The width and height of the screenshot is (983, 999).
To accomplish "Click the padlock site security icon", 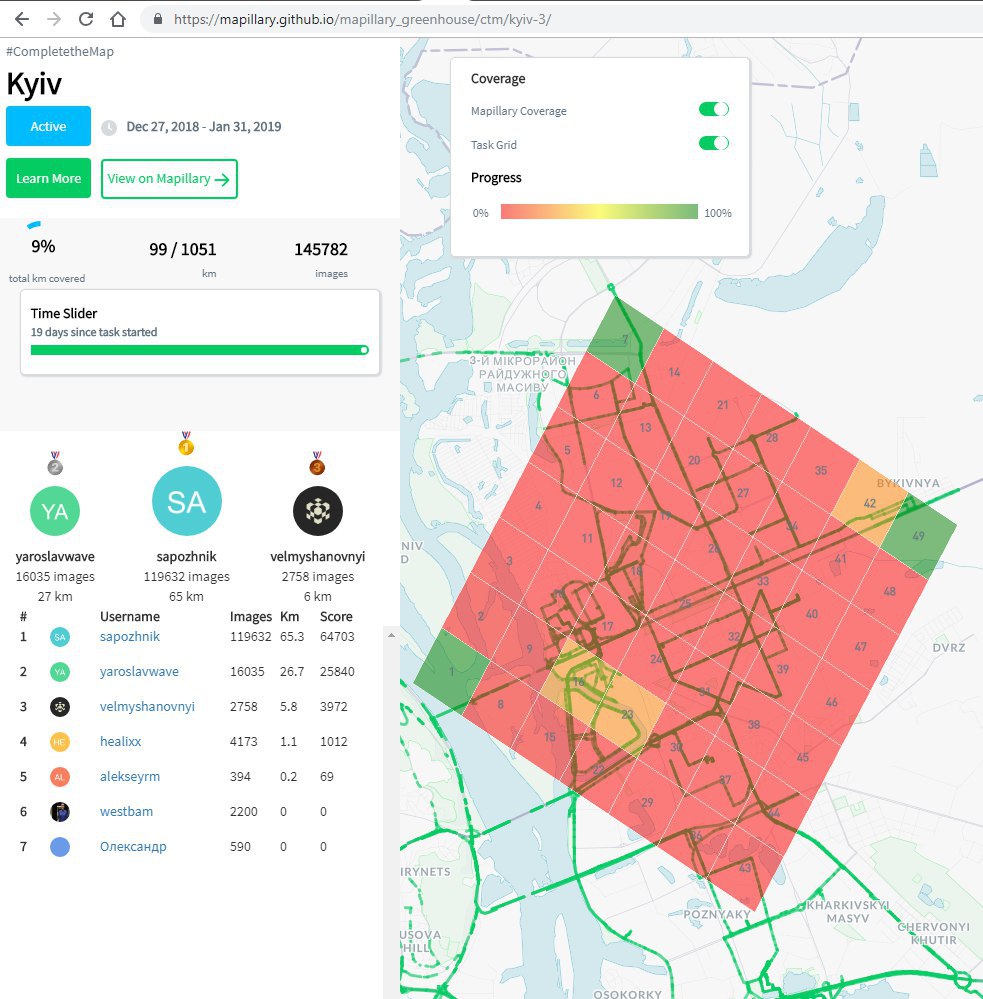I will pos(158,19).
